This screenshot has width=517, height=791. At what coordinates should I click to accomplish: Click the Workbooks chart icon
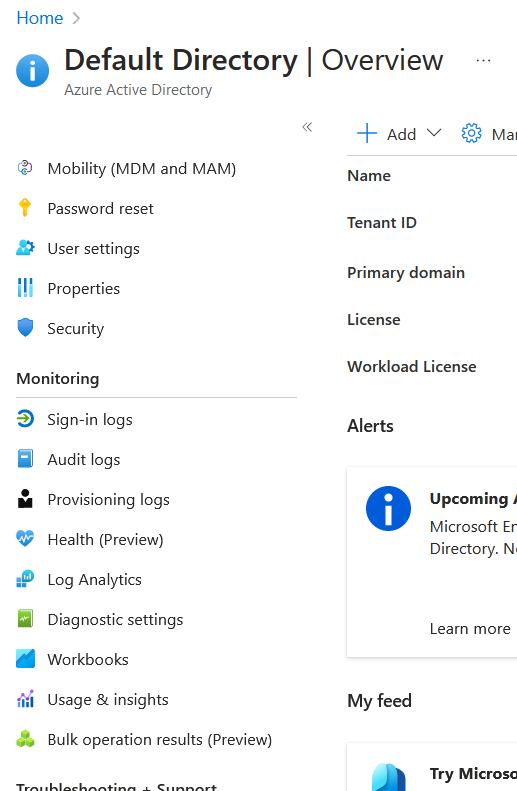coord(25,658)
